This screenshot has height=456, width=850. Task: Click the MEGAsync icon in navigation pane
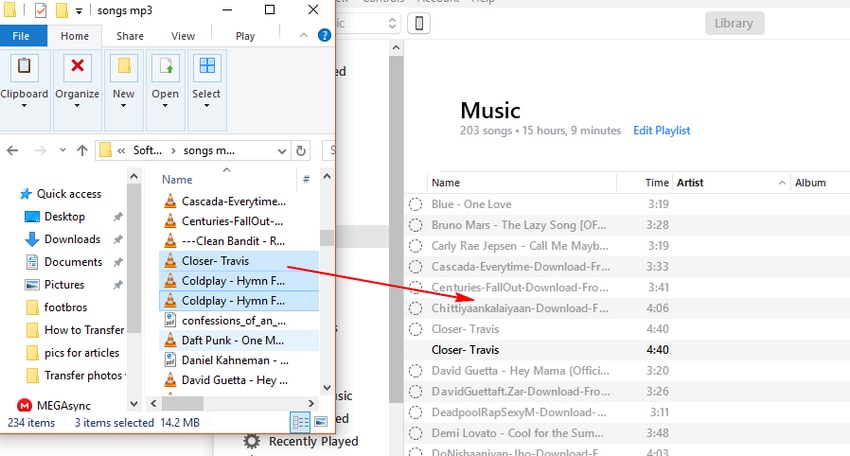click(24, 405)
